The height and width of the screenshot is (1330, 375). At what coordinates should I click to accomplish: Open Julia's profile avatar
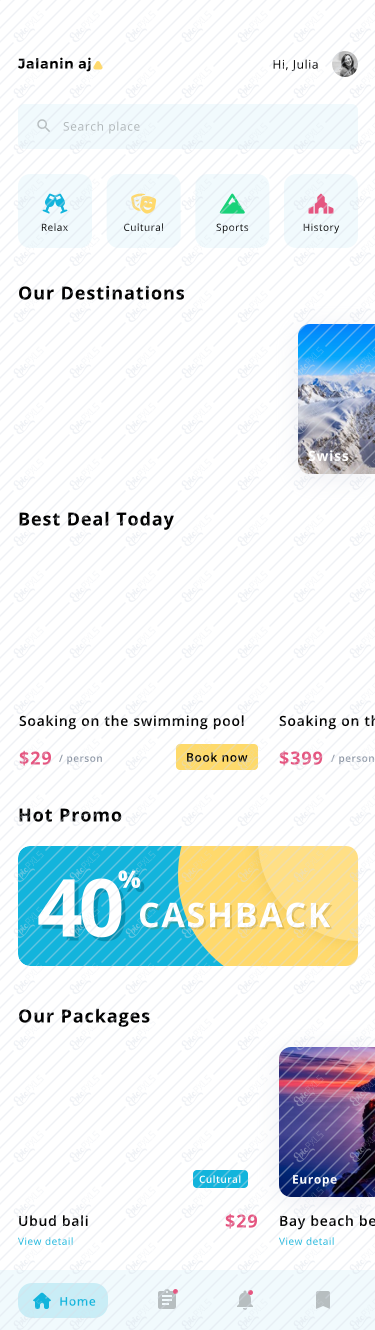click(x=345, y=64)
